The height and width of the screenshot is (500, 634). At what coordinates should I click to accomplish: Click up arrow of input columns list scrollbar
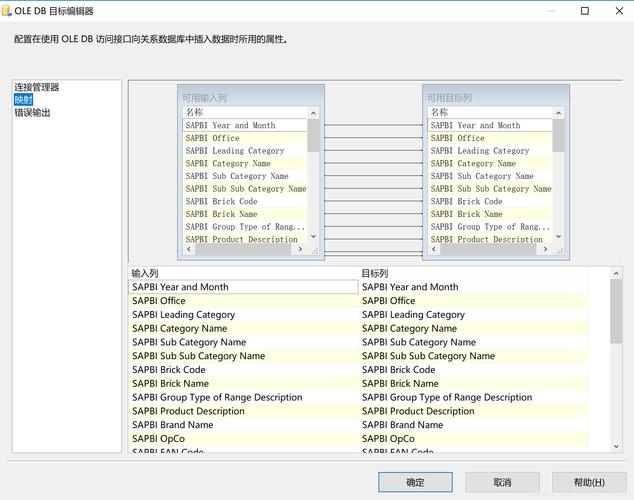tap(313, 114)
